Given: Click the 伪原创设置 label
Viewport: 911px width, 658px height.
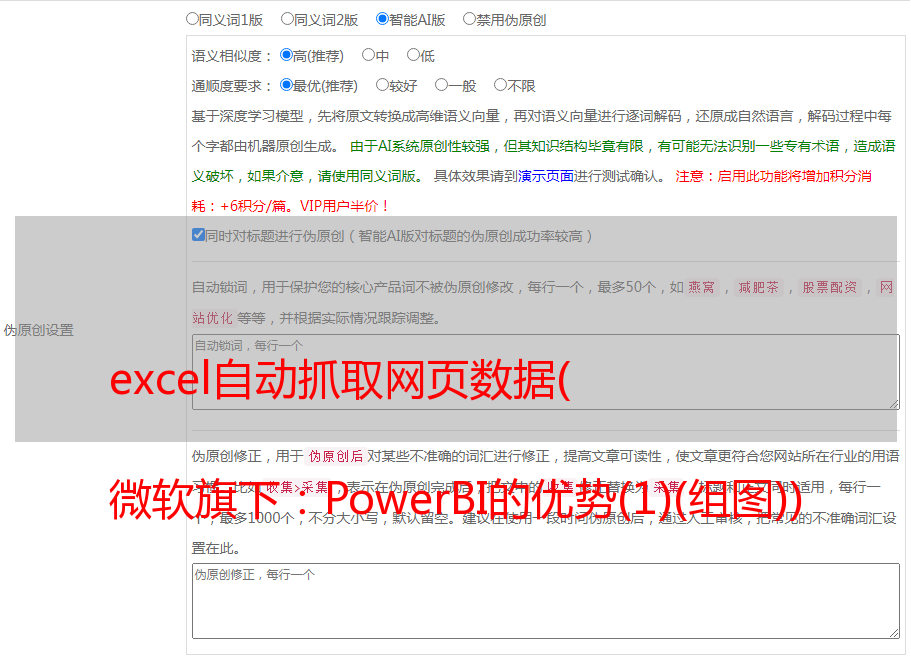Looking at the screenshot, I should coord(38,330).
